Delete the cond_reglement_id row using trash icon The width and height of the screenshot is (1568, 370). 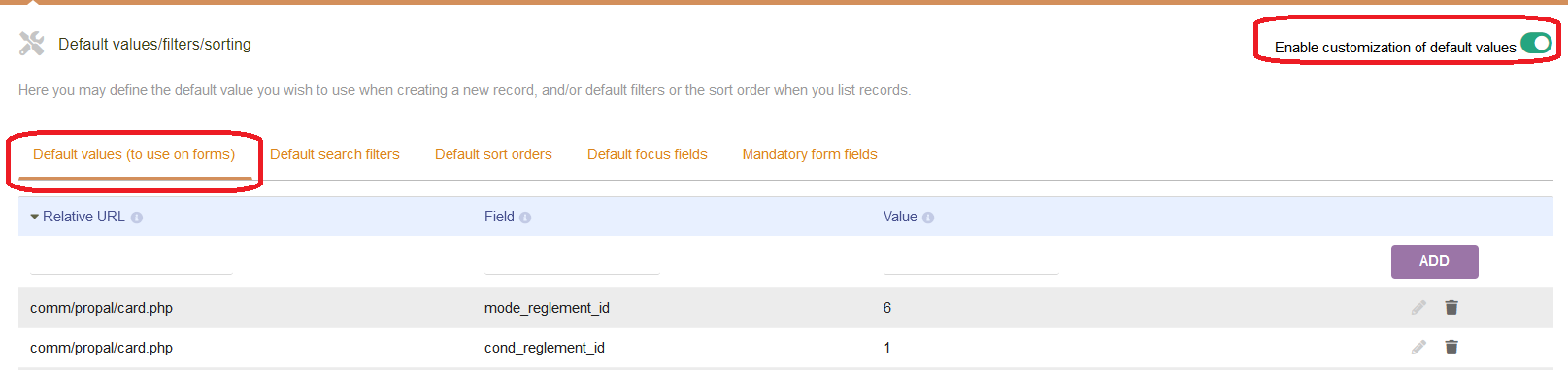1451,348
